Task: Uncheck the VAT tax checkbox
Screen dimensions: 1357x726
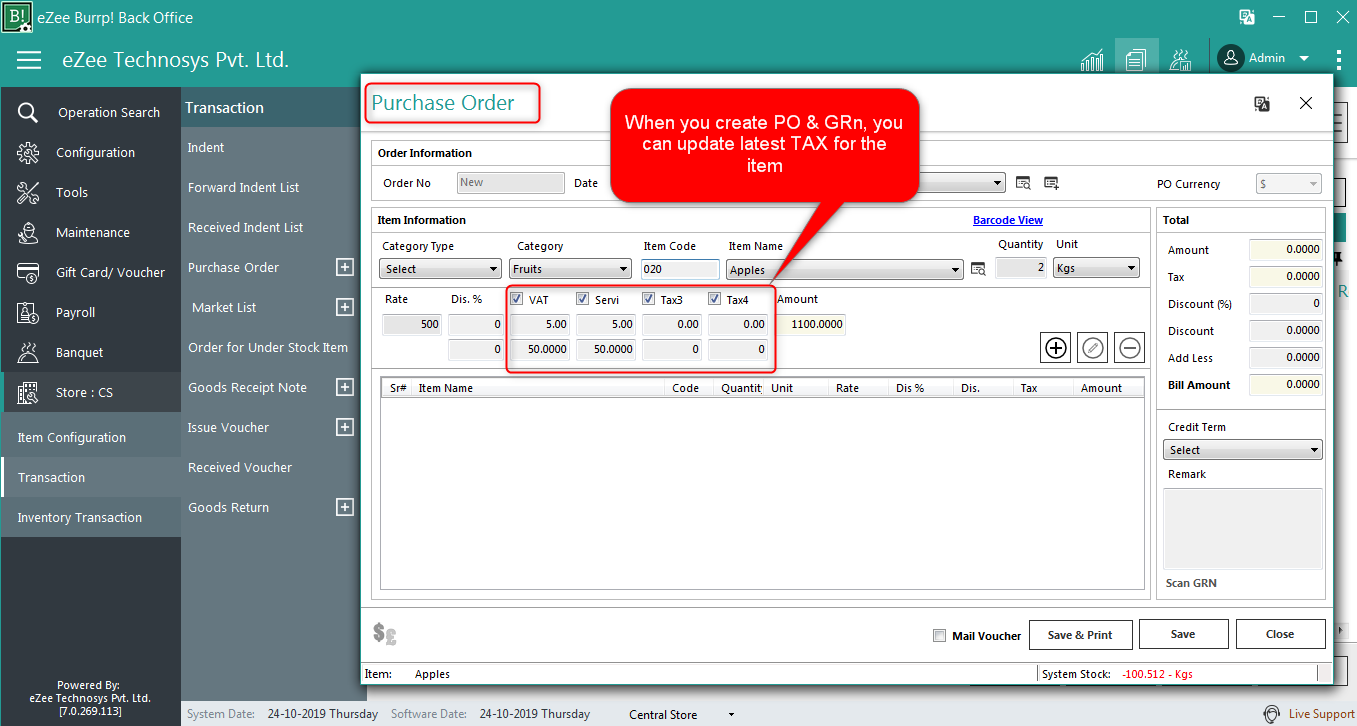Action: click(517, 298)
